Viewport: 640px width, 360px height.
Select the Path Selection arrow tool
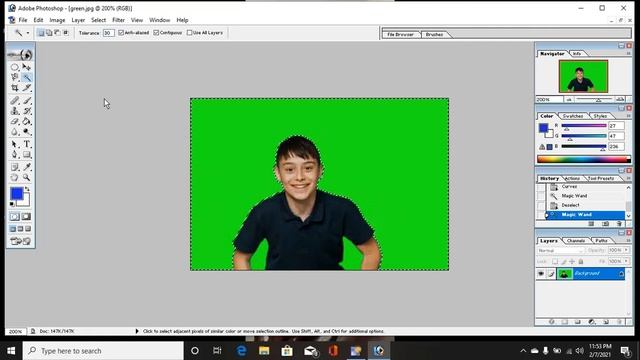coord(15,144)
